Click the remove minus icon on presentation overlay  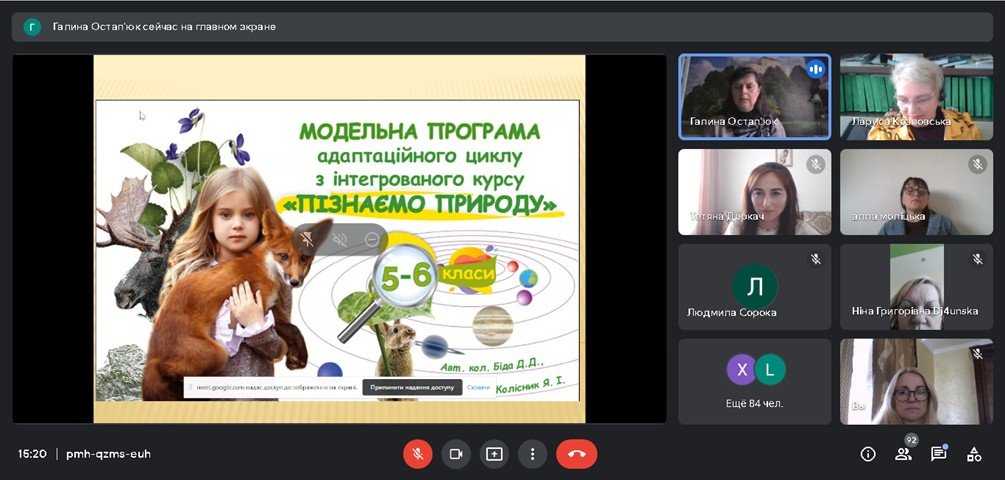click(x=372, y=240)
